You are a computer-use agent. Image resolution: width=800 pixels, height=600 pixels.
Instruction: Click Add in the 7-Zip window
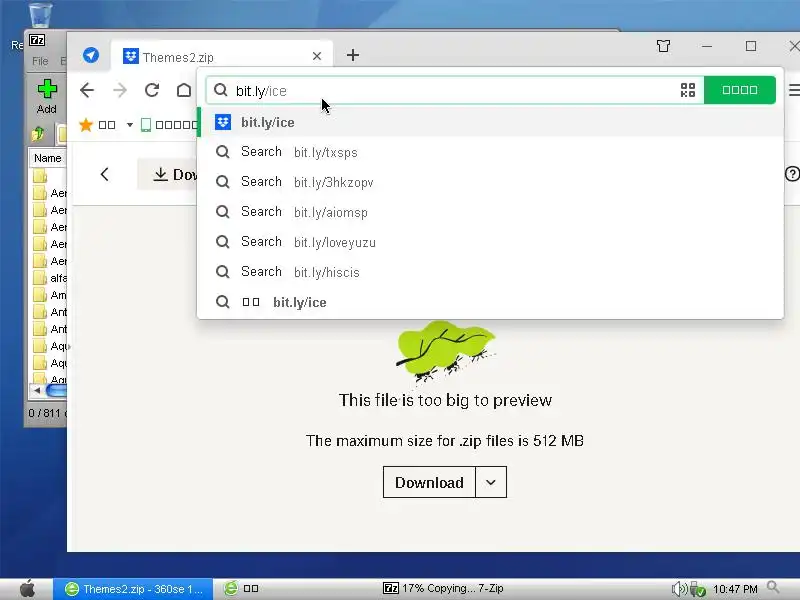point(46,96)
